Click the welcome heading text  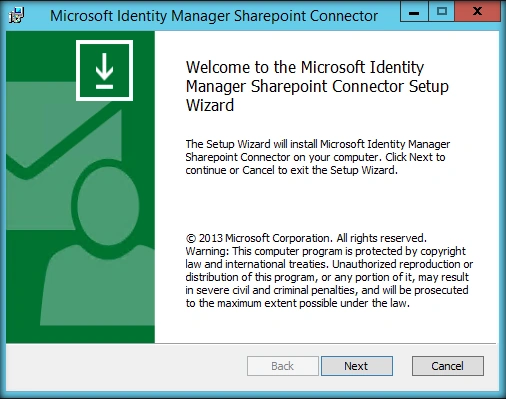click(x=317, y=86)
